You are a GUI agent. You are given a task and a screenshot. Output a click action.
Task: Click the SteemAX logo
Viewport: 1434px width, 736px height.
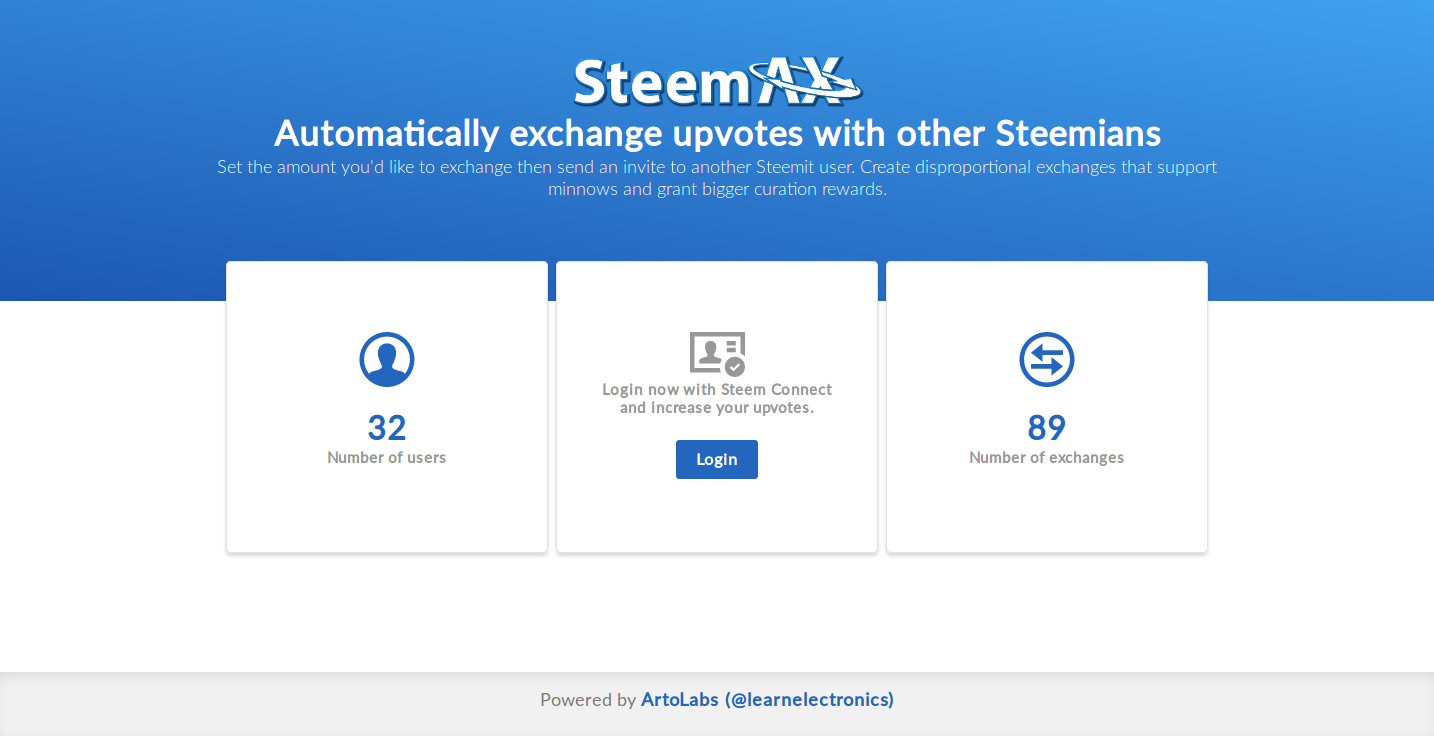pyautogui.click(x=717, y=82)
